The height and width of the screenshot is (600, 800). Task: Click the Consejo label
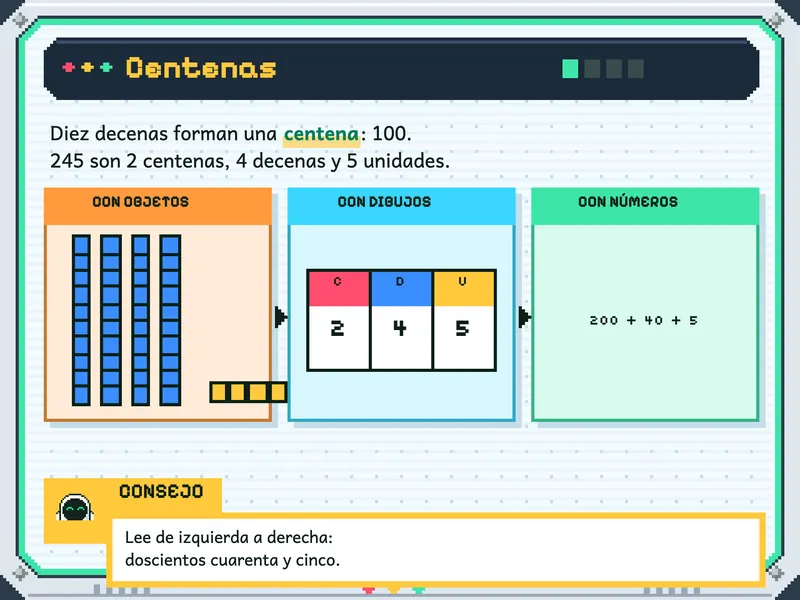click(161, 491)
